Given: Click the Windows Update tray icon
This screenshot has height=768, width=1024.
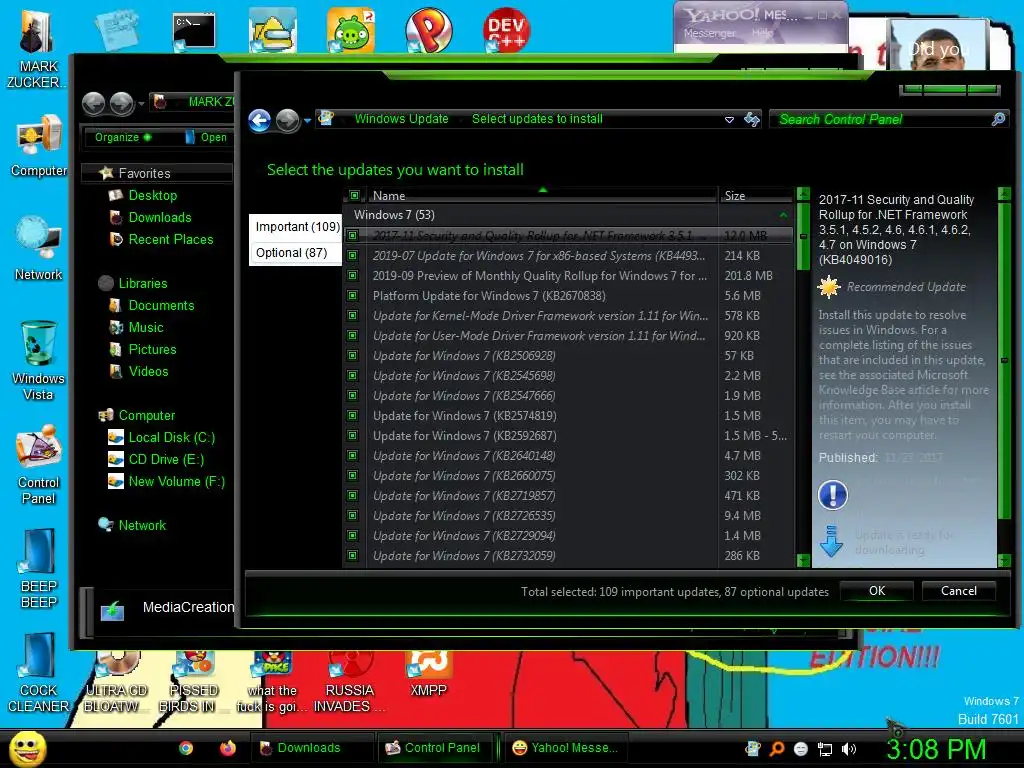Looking at the screenshot, I should click(x=753, y=748).
